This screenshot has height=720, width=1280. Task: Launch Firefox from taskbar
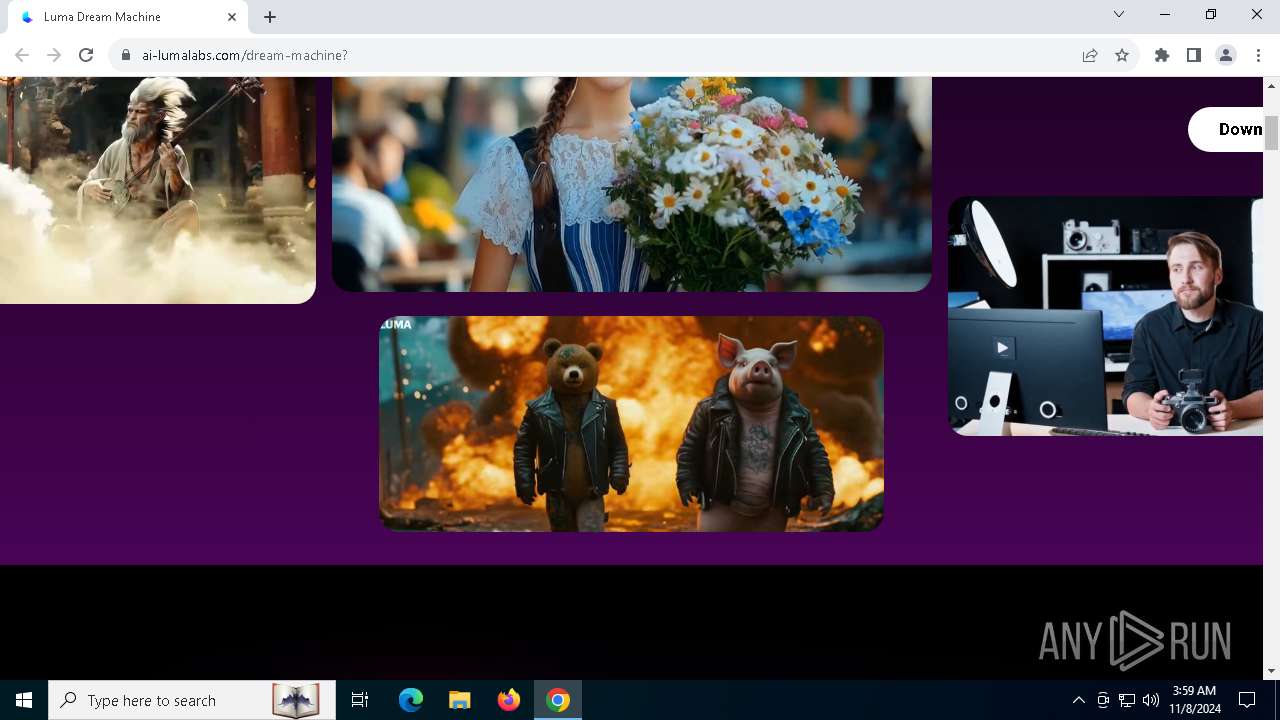click(509, 700)
